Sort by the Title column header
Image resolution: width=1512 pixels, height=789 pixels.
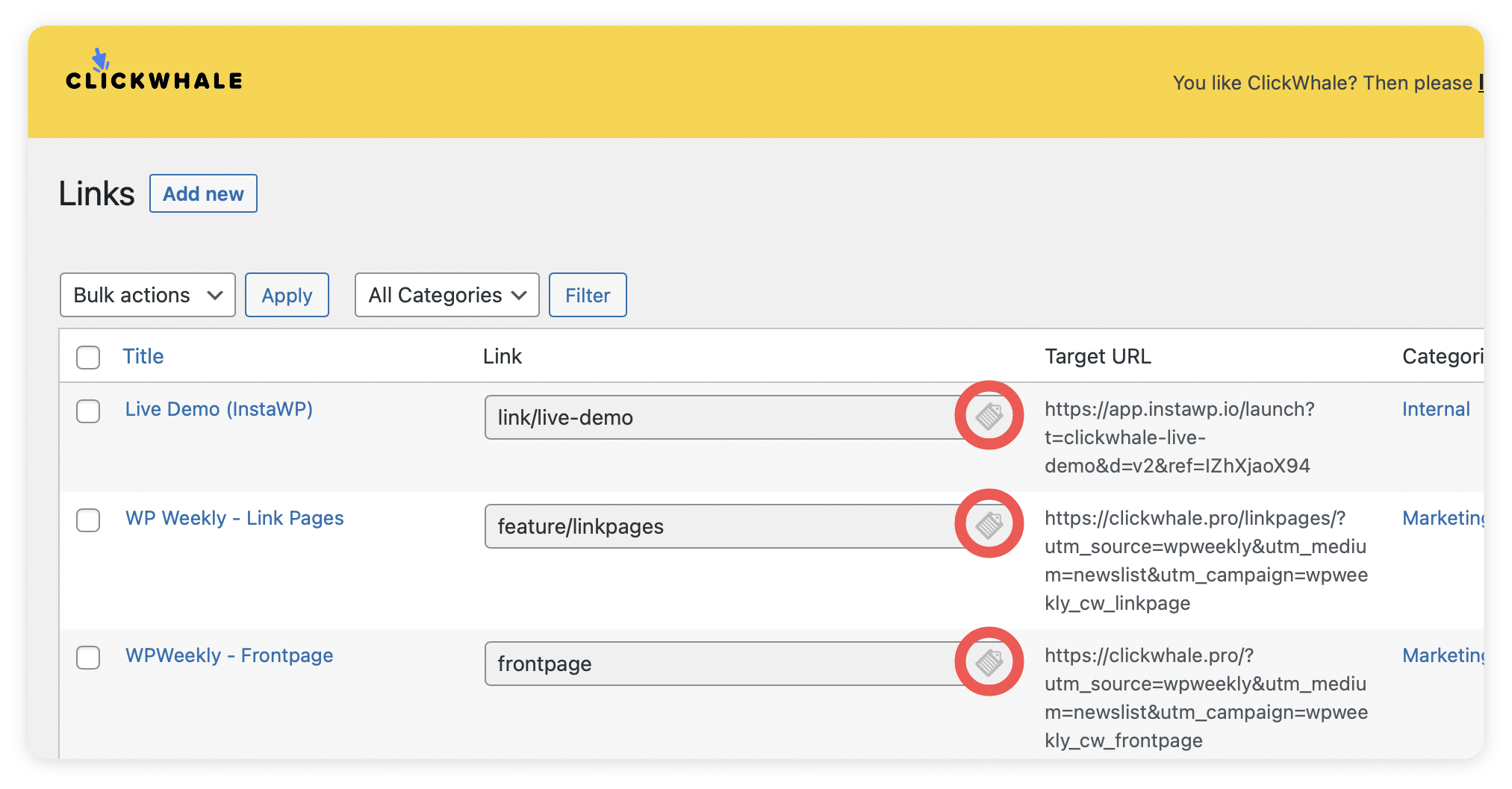tap(143, 356)
